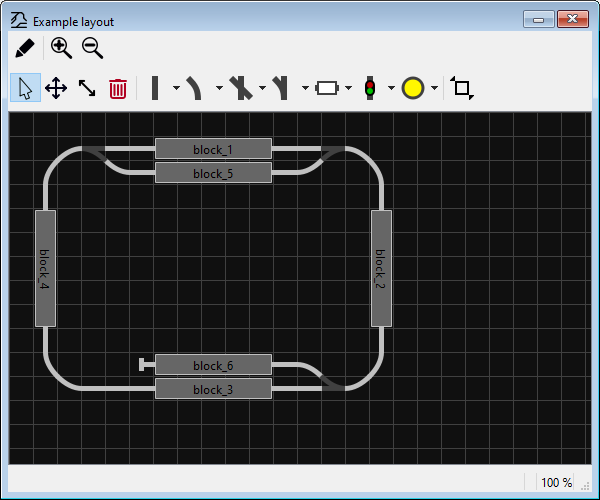Screen dimensions: 600x500
Task: Select the traffic light signal tool
Action: [x=370, y=88]
